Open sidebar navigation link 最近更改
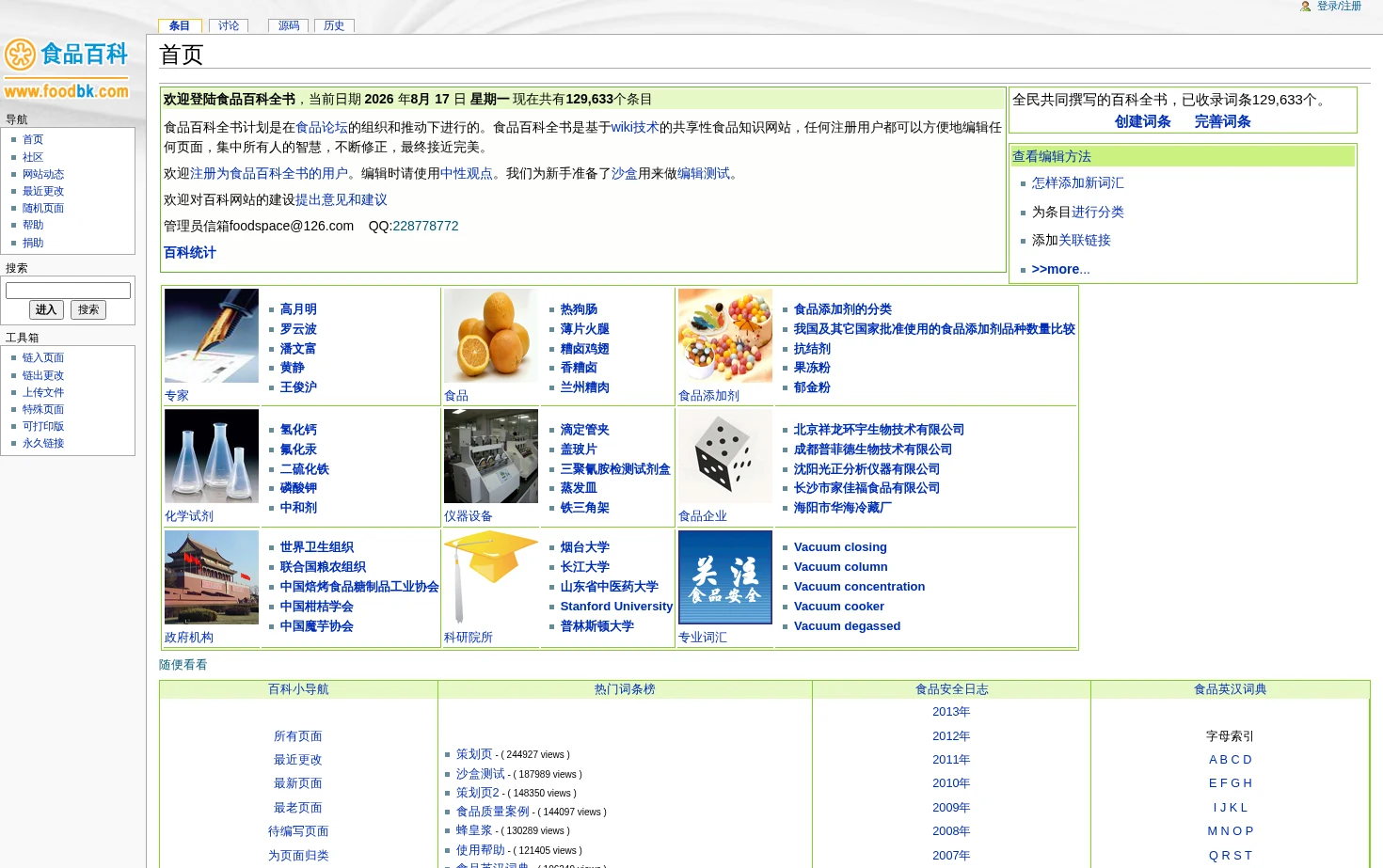The width and height of the screenshot is (1383, 868). [43, 191]
